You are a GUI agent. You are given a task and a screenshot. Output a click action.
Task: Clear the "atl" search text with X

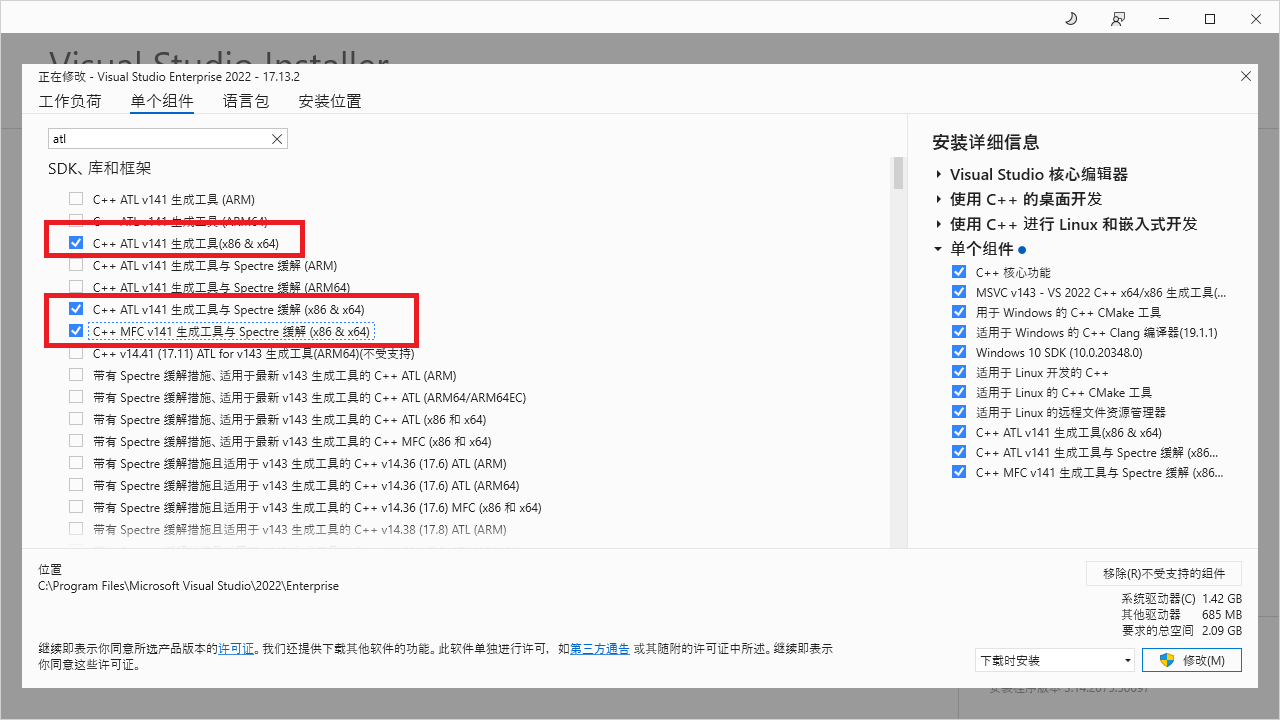[x=277, y=139]
